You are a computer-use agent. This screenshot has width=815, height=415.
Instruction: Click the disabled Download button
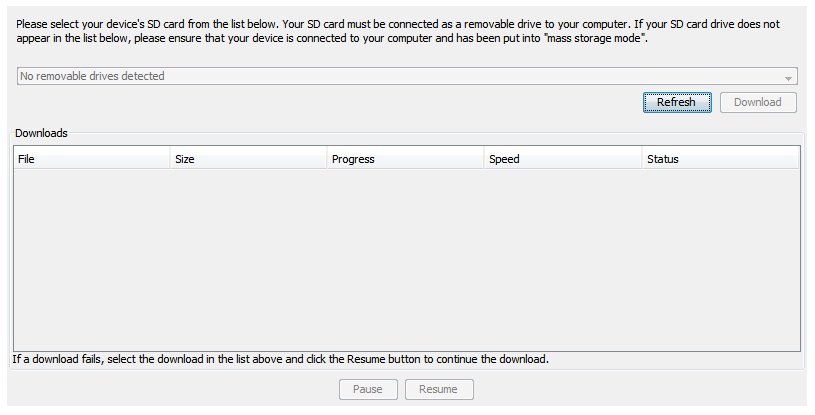pyautogui.click(x=758, y=102)
